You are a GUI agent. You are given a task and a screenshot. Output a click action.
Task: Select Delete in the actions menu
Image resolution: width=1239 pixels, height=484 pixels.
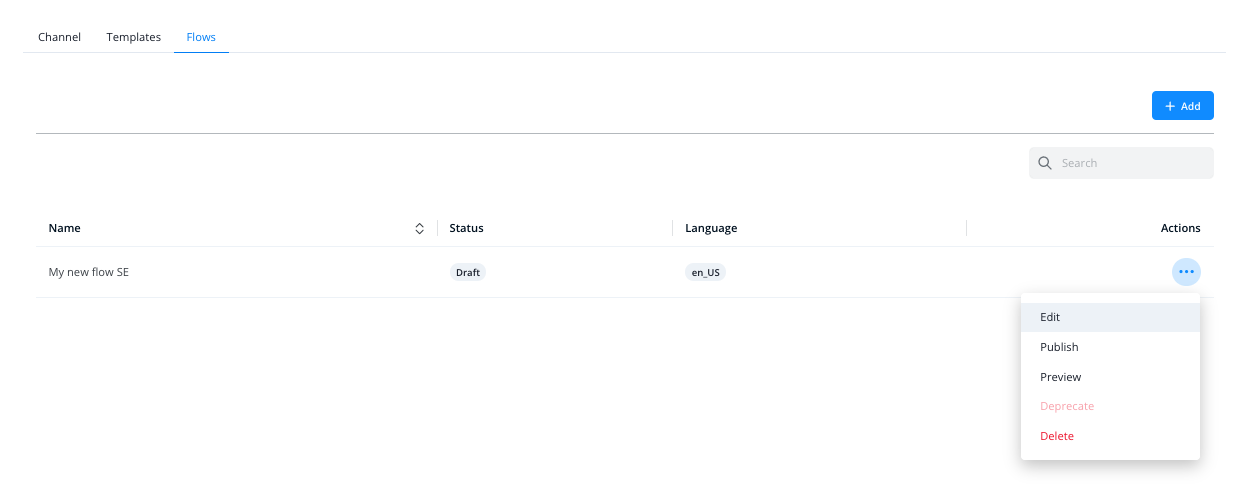[x=1110, y=436]
